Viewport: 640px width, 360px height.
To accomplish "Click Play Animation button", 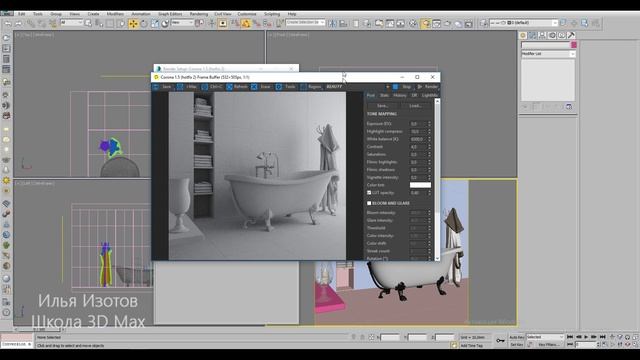I will coord(586,337).
